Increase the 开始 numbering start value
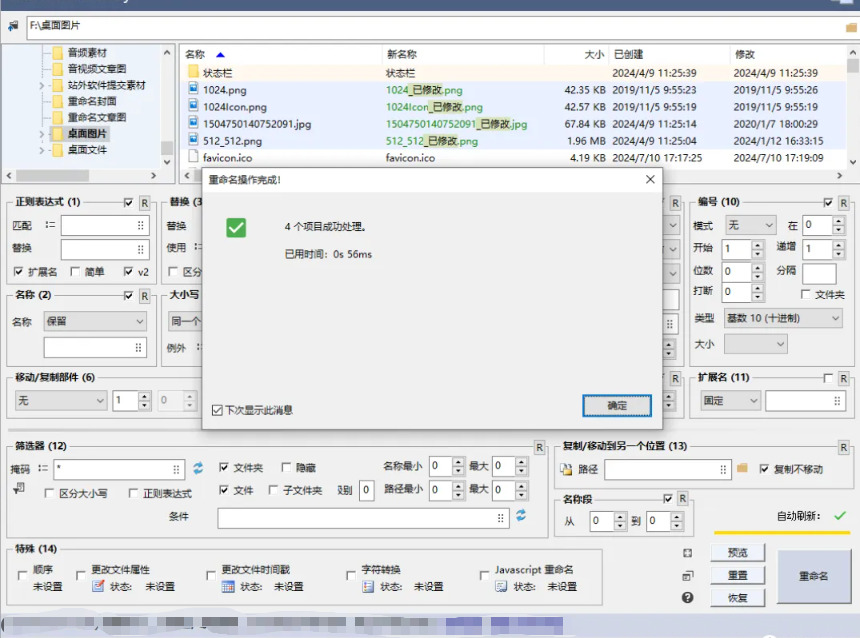This screenshot has height=638, width=860. click(x=757, y=245)
